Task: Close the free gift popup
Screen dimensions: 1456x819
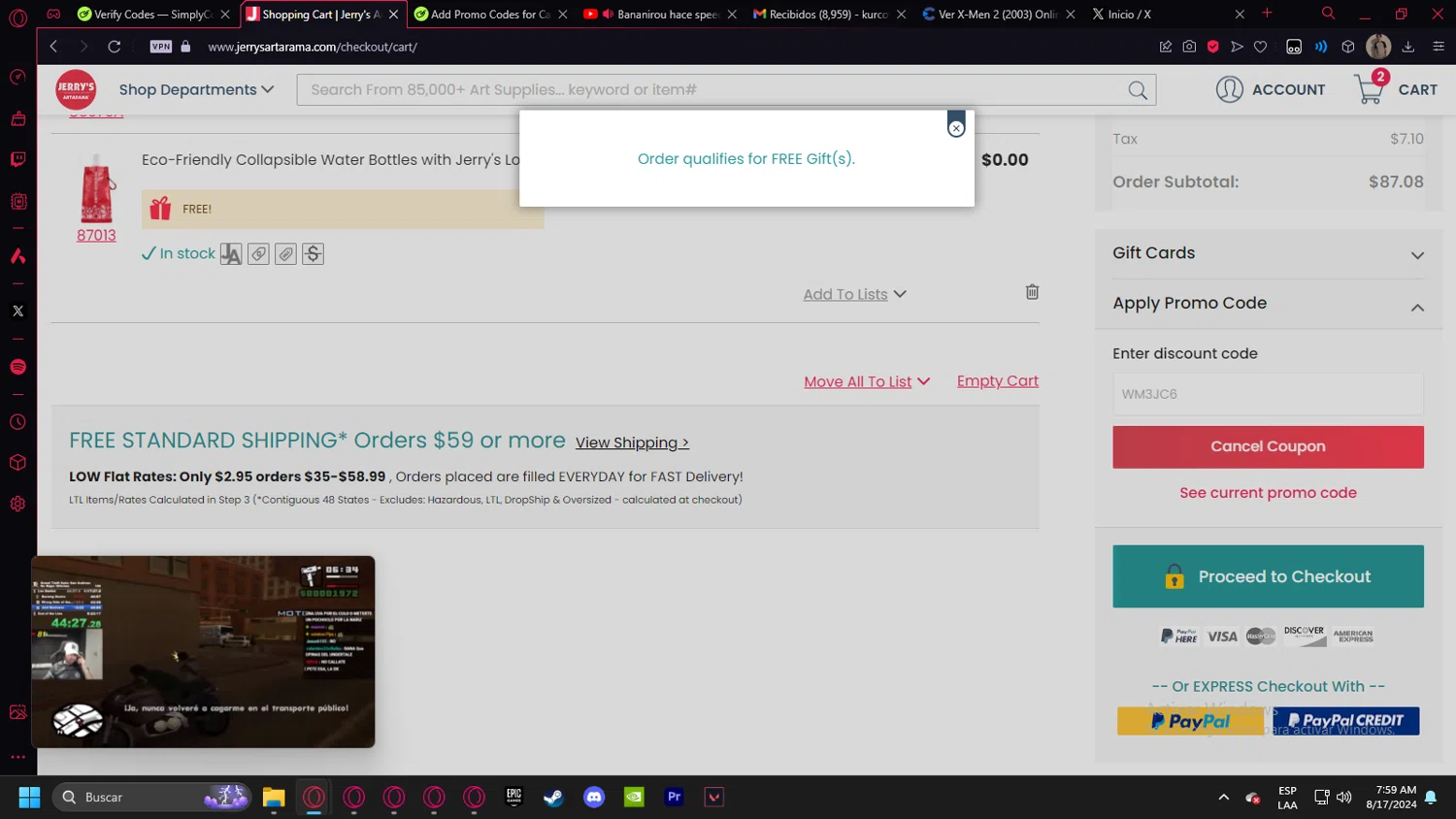Action: (x=956, y=128)
